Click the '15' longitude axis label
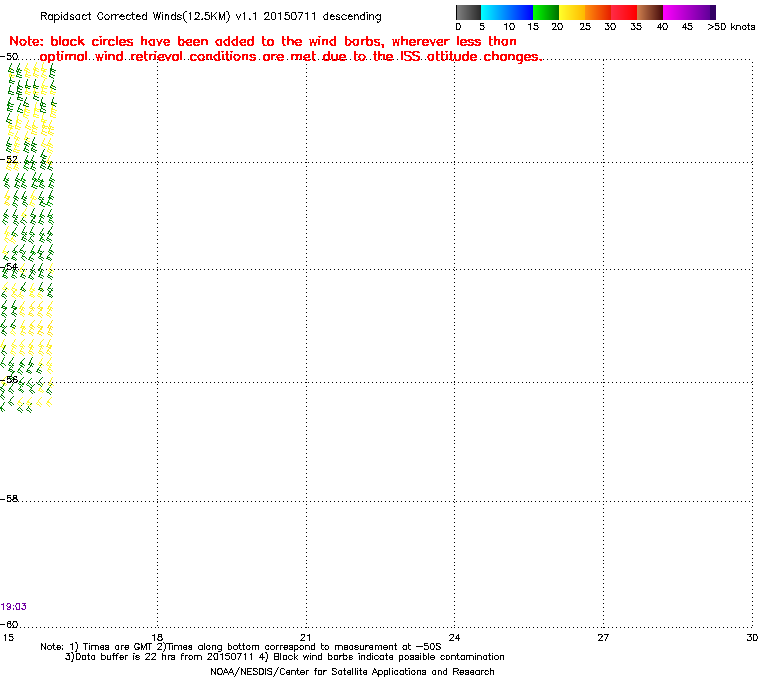Viewport: 760px width, 688px height. 8,638
